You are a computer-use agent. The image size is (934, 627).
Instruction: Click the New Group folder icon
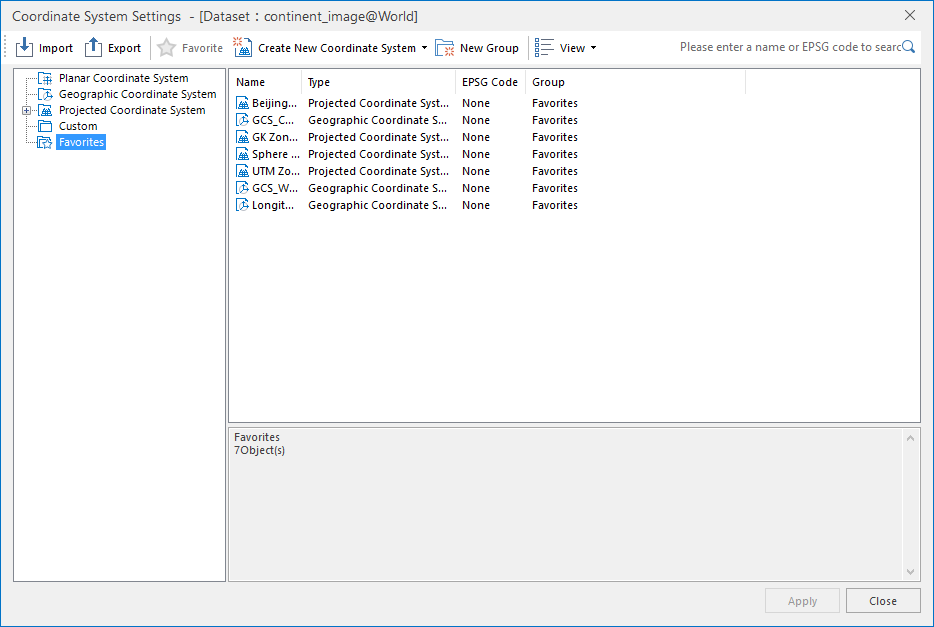445,47
